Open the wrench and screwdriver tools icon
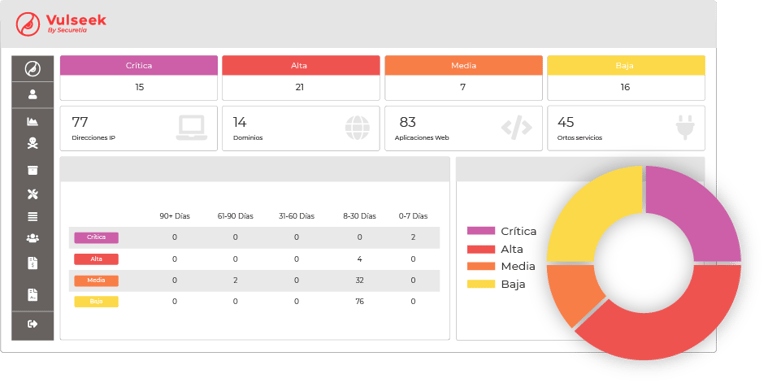The height and width of the screenshot is (387, 768). click(33, 194)
